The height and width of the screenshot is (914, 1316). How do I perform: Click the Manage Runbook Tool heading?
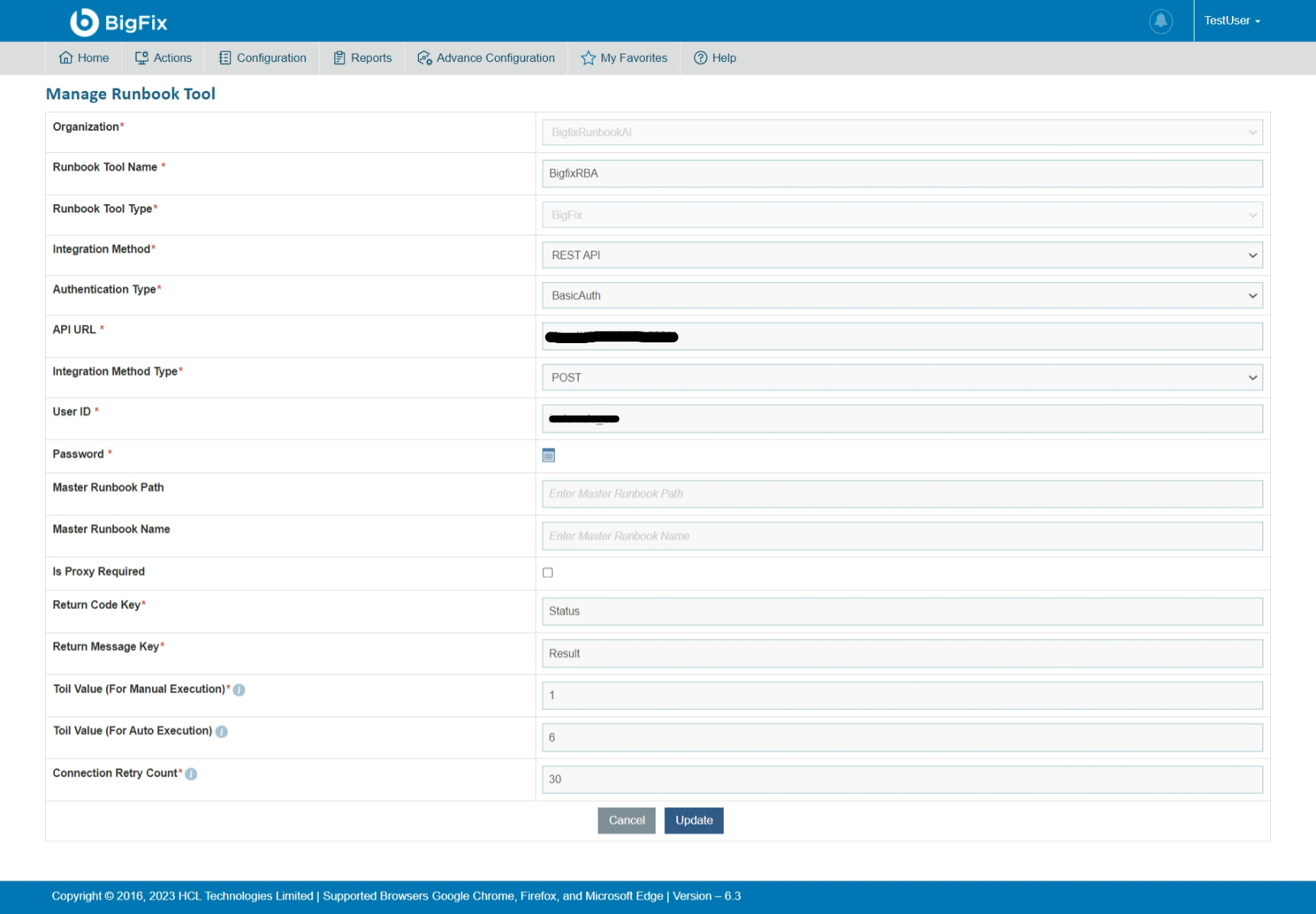click(131, 94)
